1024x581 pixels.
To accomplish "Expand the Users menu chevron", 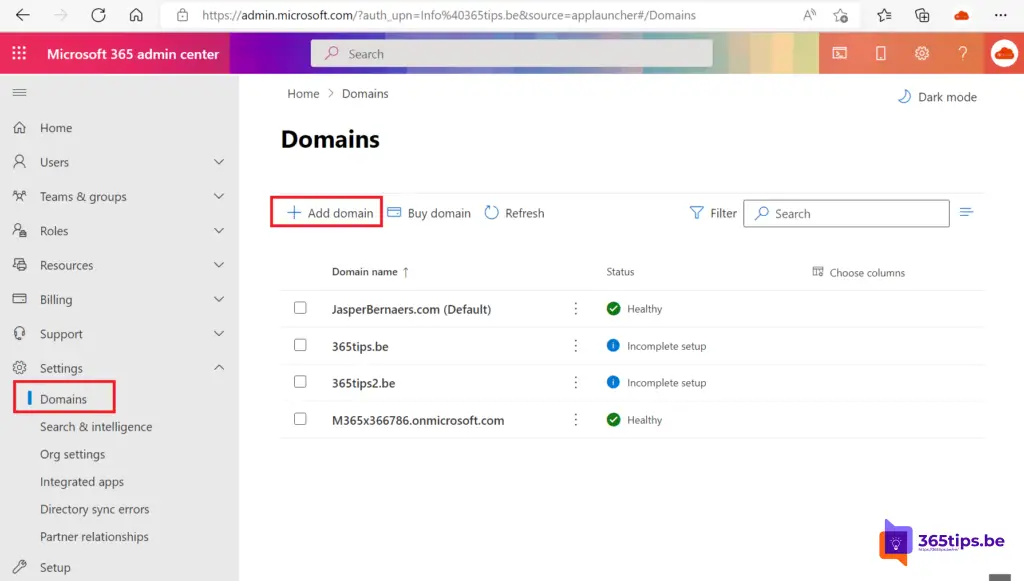I will coord(219,162).
